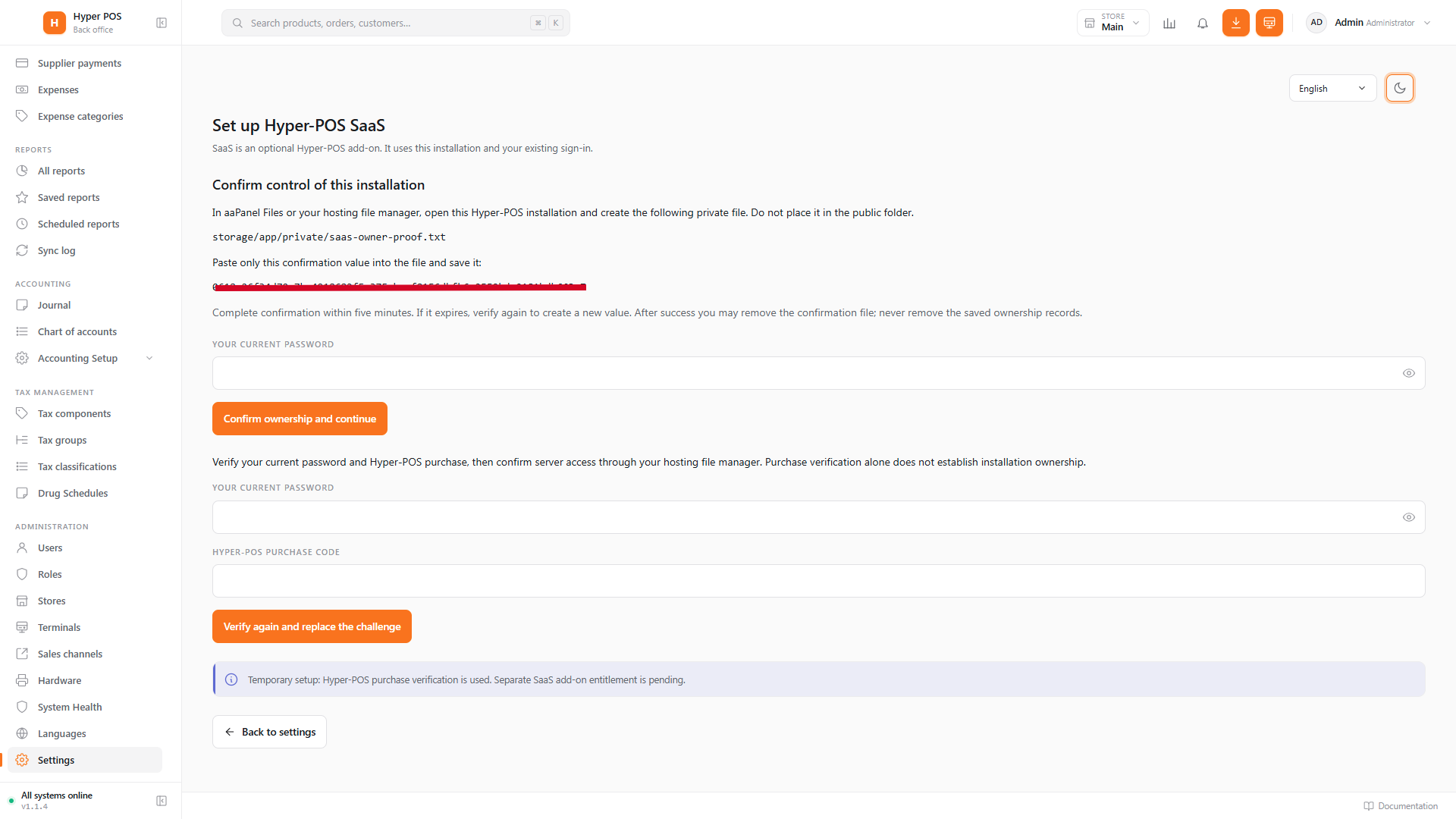Click the orange download icon button
This screenshot has width=1456, height=819.
1236,23
